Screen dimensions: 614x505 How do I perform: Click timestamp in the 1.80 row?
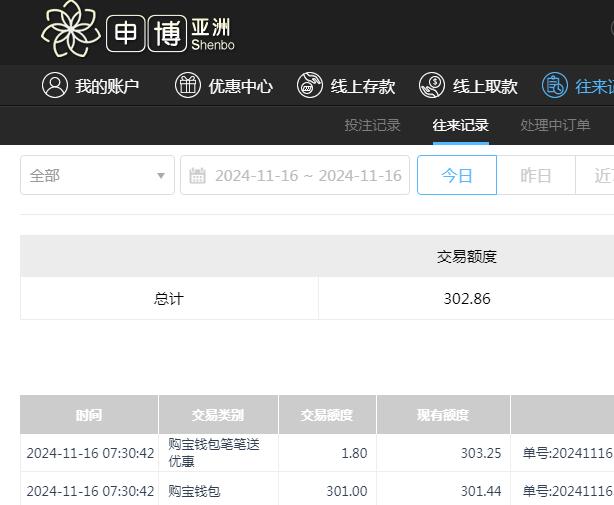click(x=90, y=453)
